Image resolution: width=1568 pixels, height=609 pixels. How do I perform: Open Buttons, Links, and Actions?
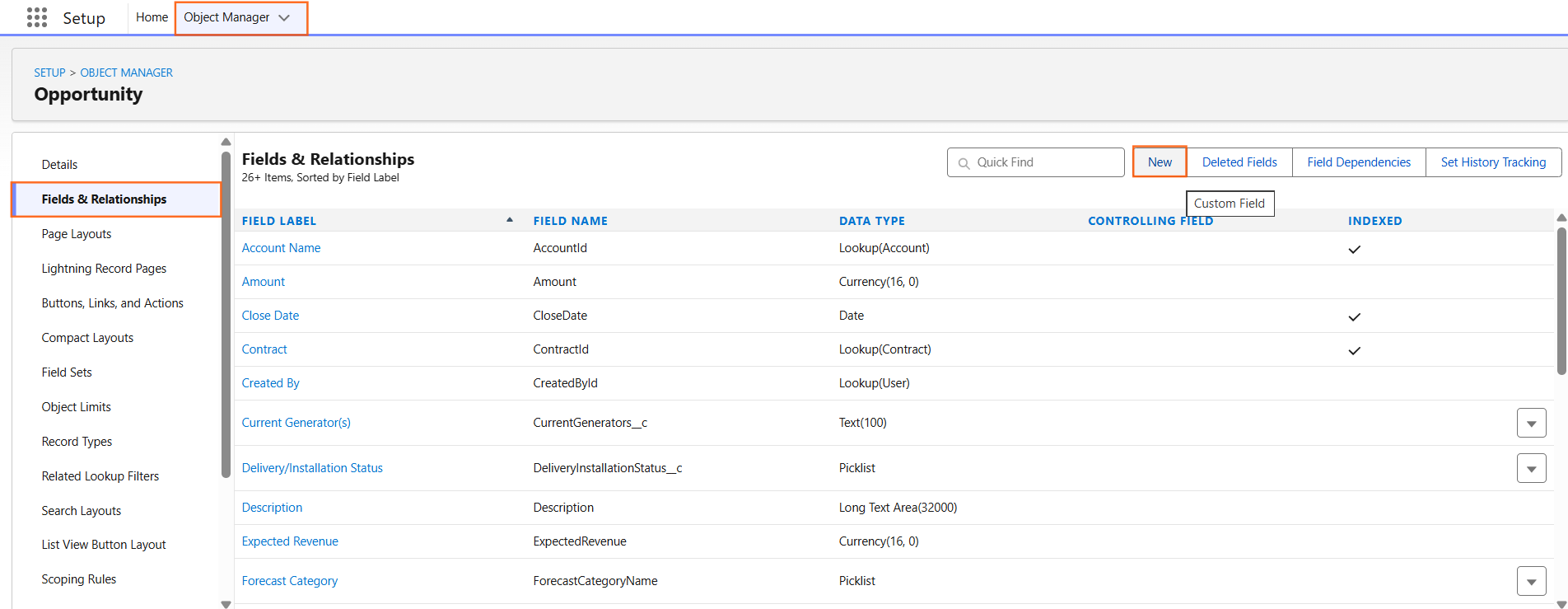coord(112,303)
